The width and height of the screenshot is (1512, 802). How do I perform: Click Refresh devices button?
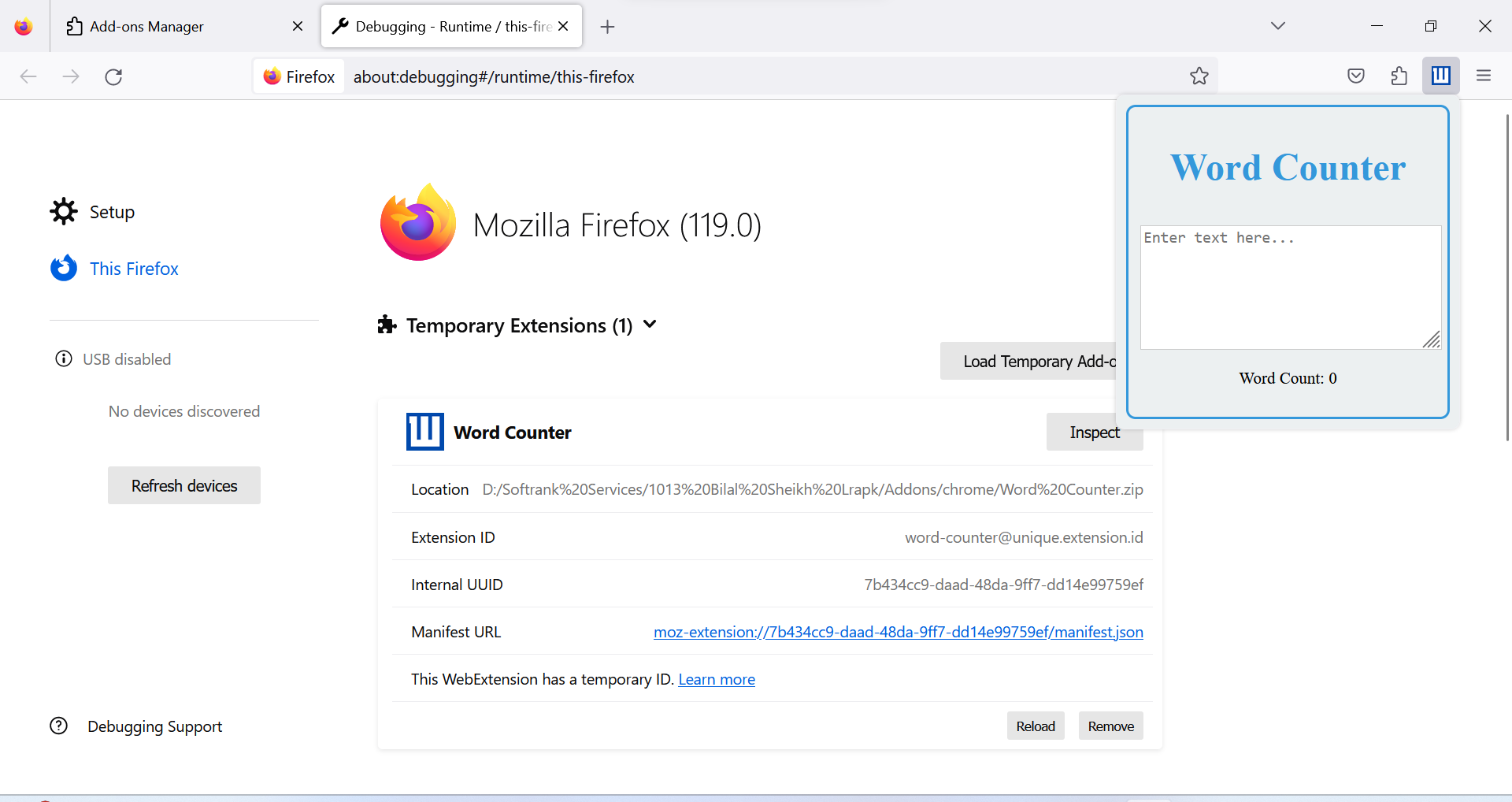point(184,485)
